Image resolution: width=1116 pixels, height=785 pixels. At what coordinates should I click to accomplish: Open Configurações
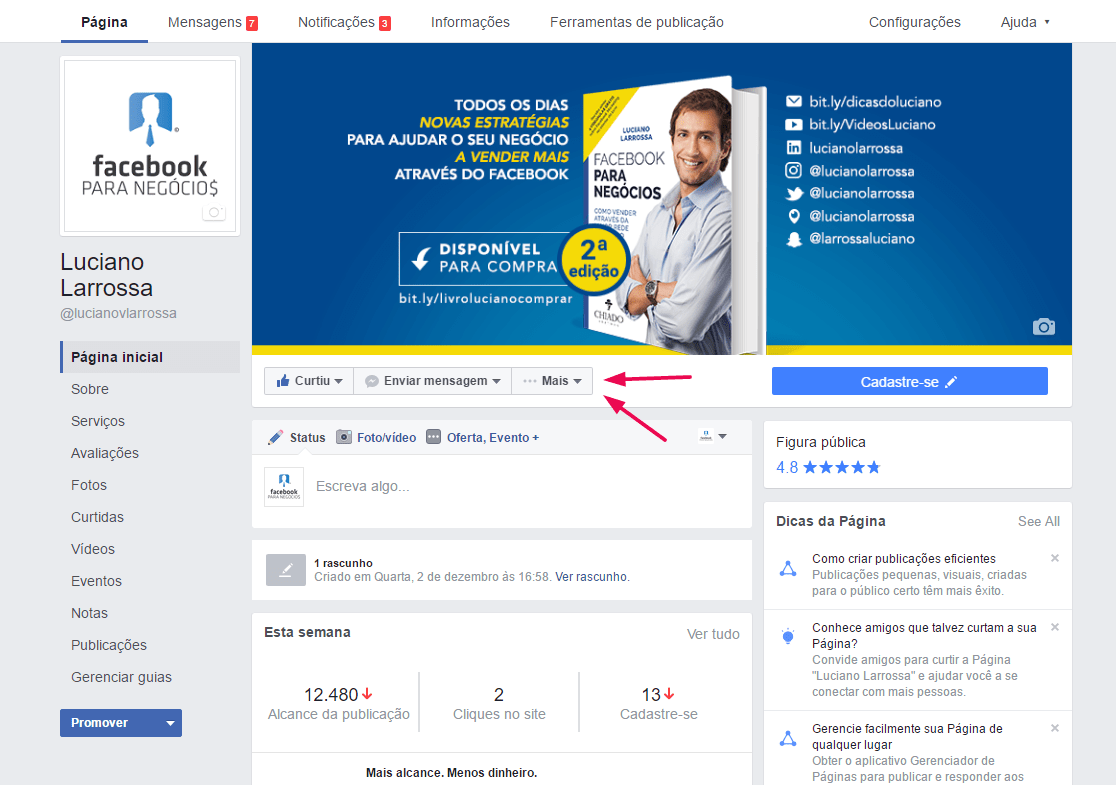(915, 22)
